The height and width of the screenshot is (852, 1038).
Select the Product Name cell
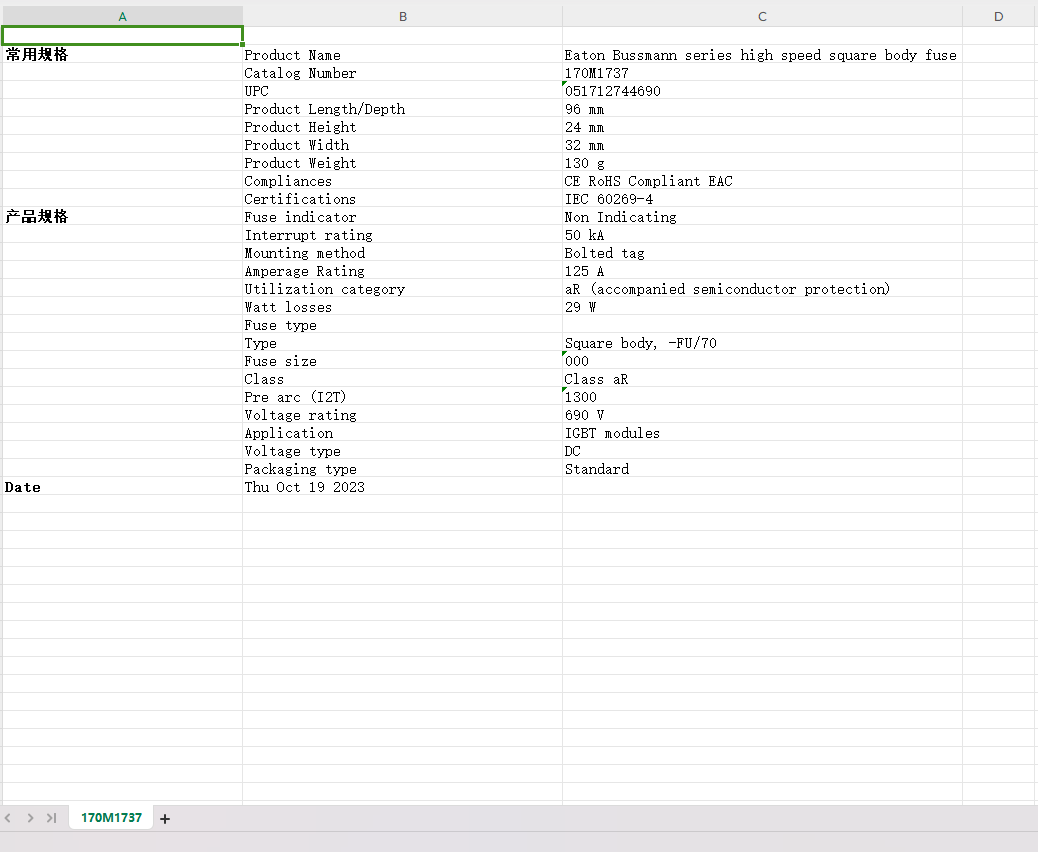[x=402, y=54]
